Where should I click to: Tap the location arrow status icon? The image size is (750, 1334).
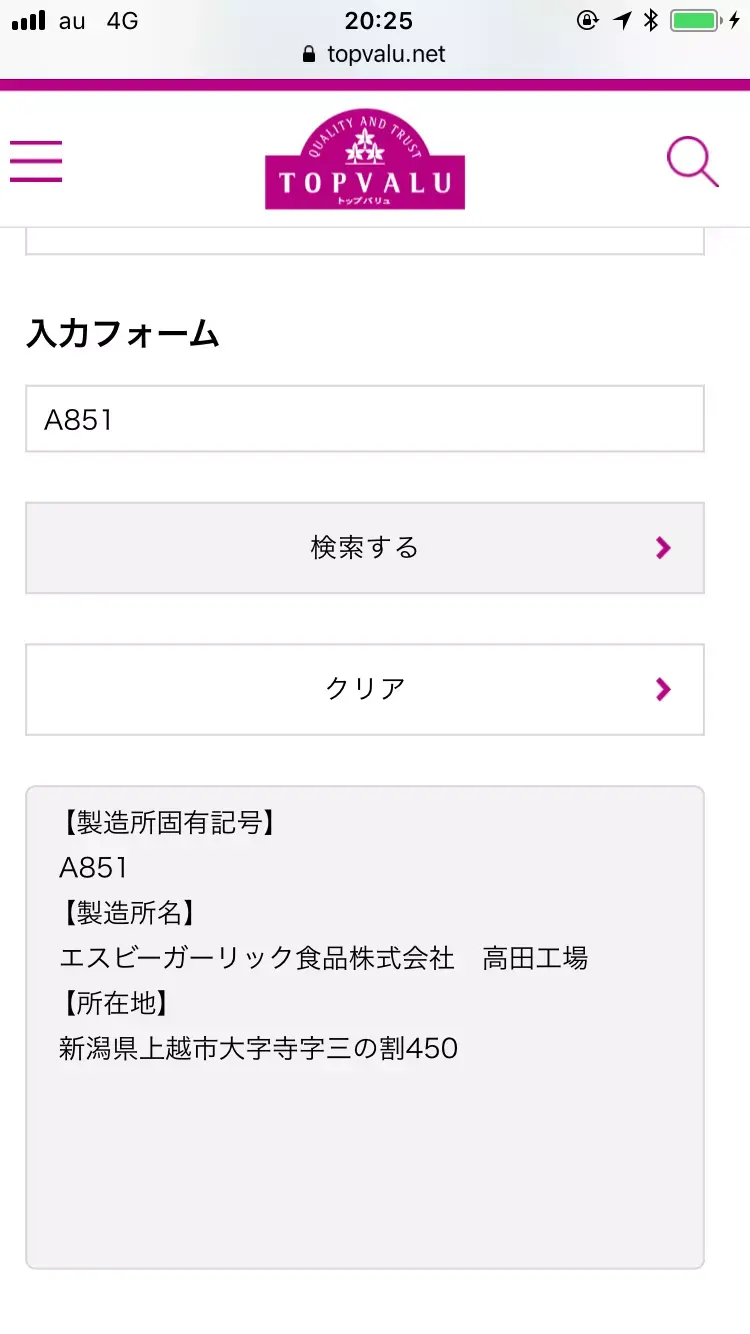pyautogui.click(x=623, y=21)
